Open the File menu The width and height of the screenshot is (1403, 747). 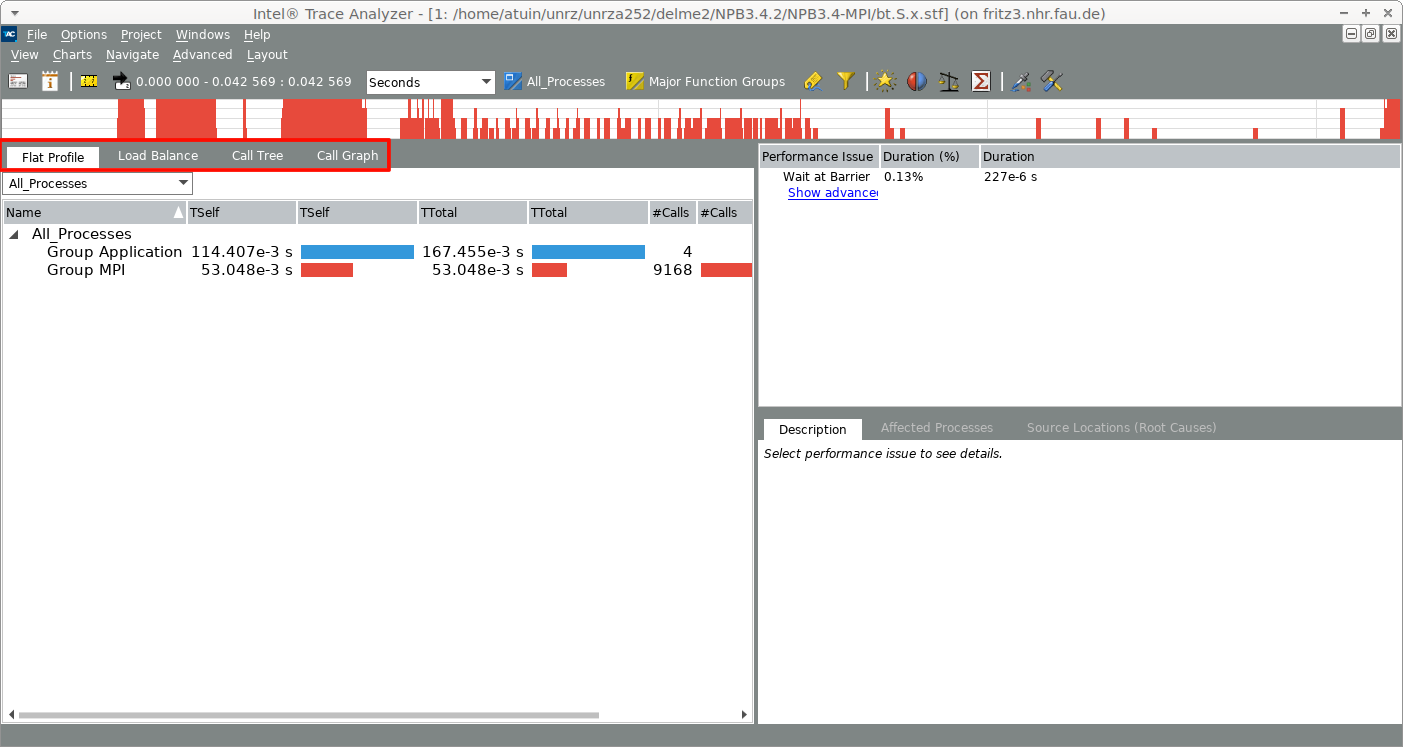click(x=37, y=34)
